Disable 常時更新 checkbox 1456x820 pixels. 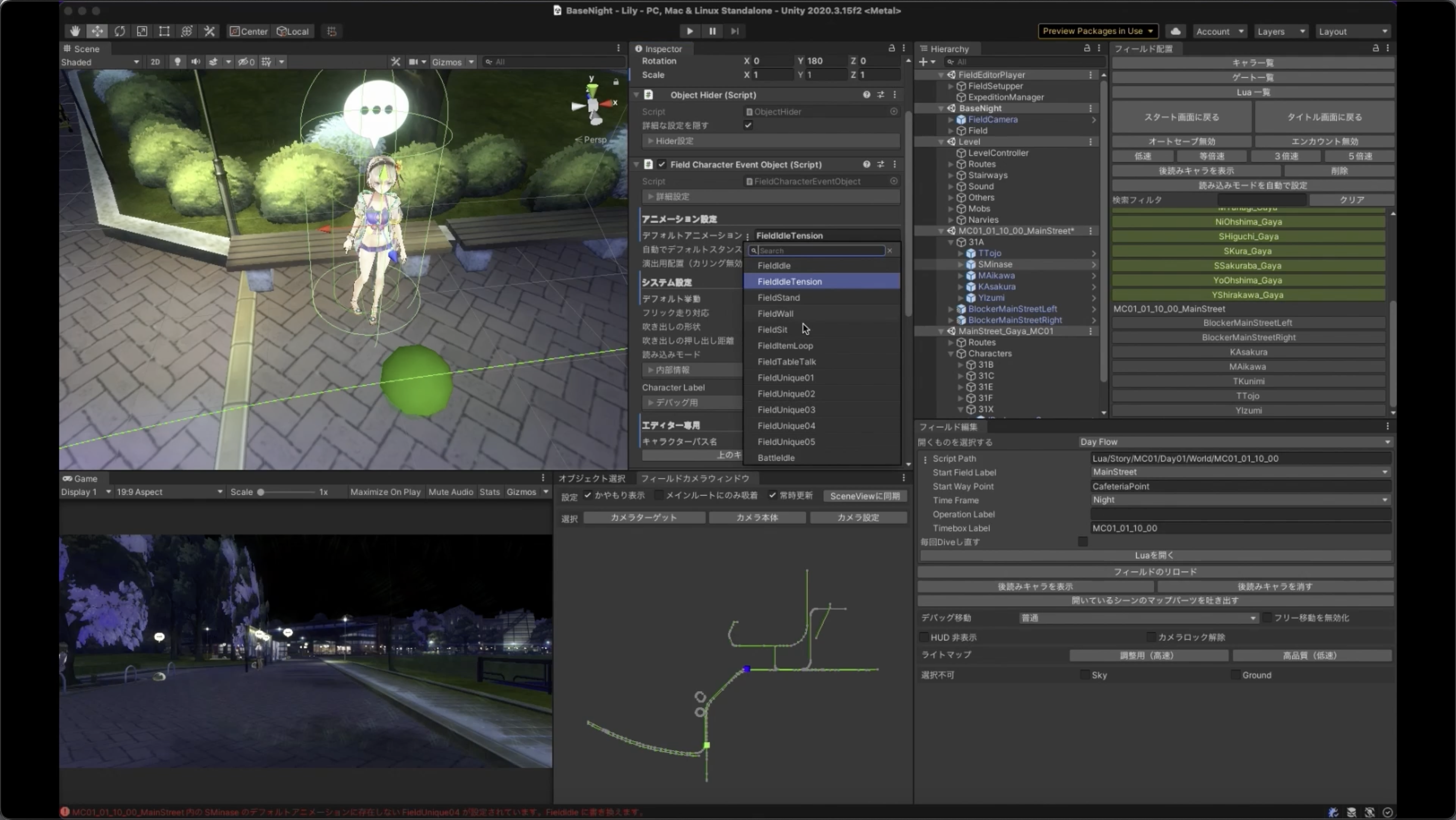[772, 495]
